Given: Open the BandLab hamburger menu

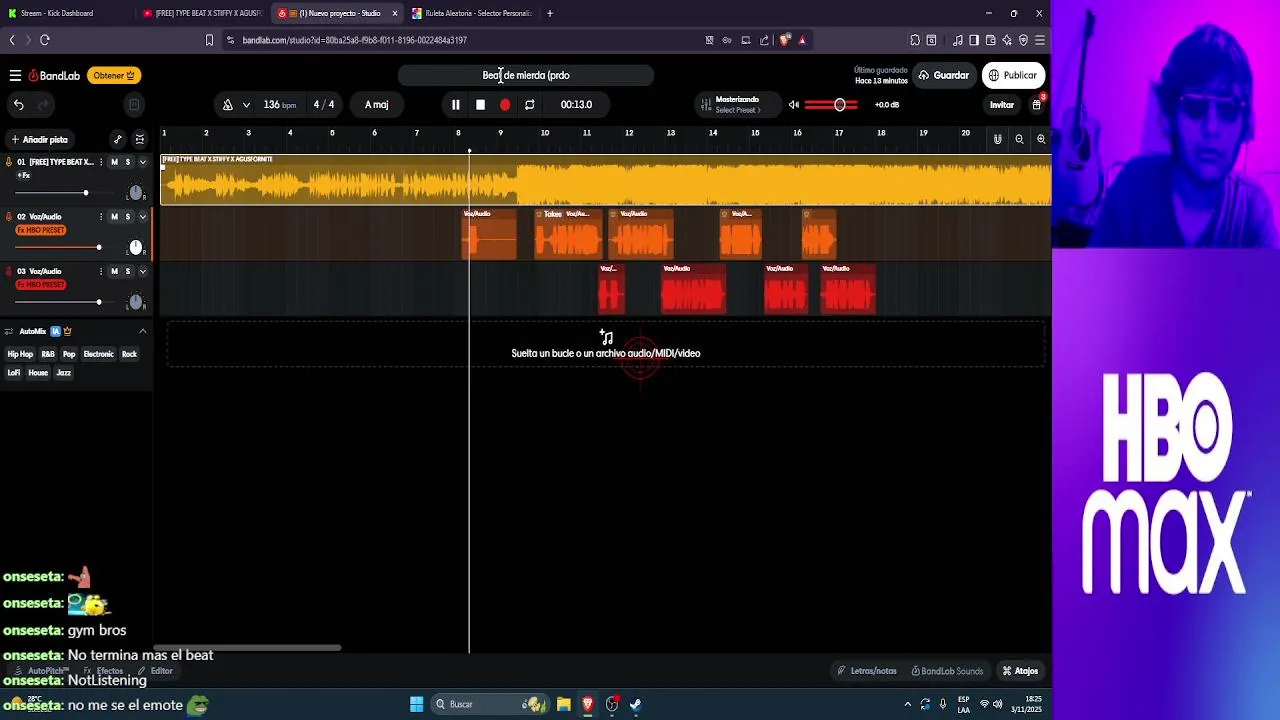Looking at the screenshot, I should click(15, 75).
